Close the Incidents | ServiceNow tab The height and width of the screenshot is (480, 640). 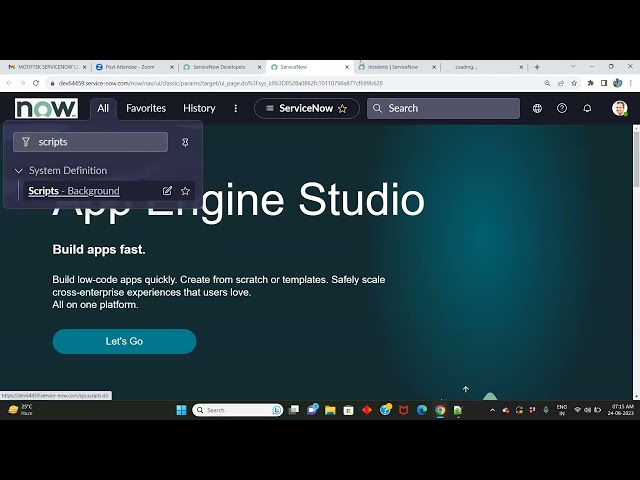434,67
